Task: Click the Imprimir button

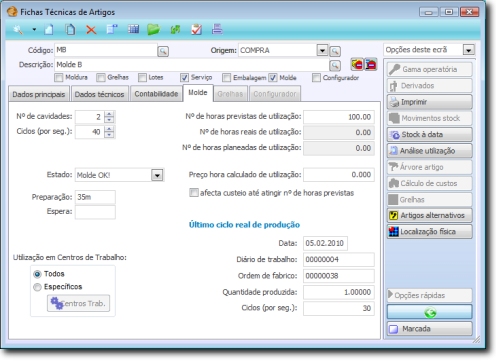Action: coord(430,102)
